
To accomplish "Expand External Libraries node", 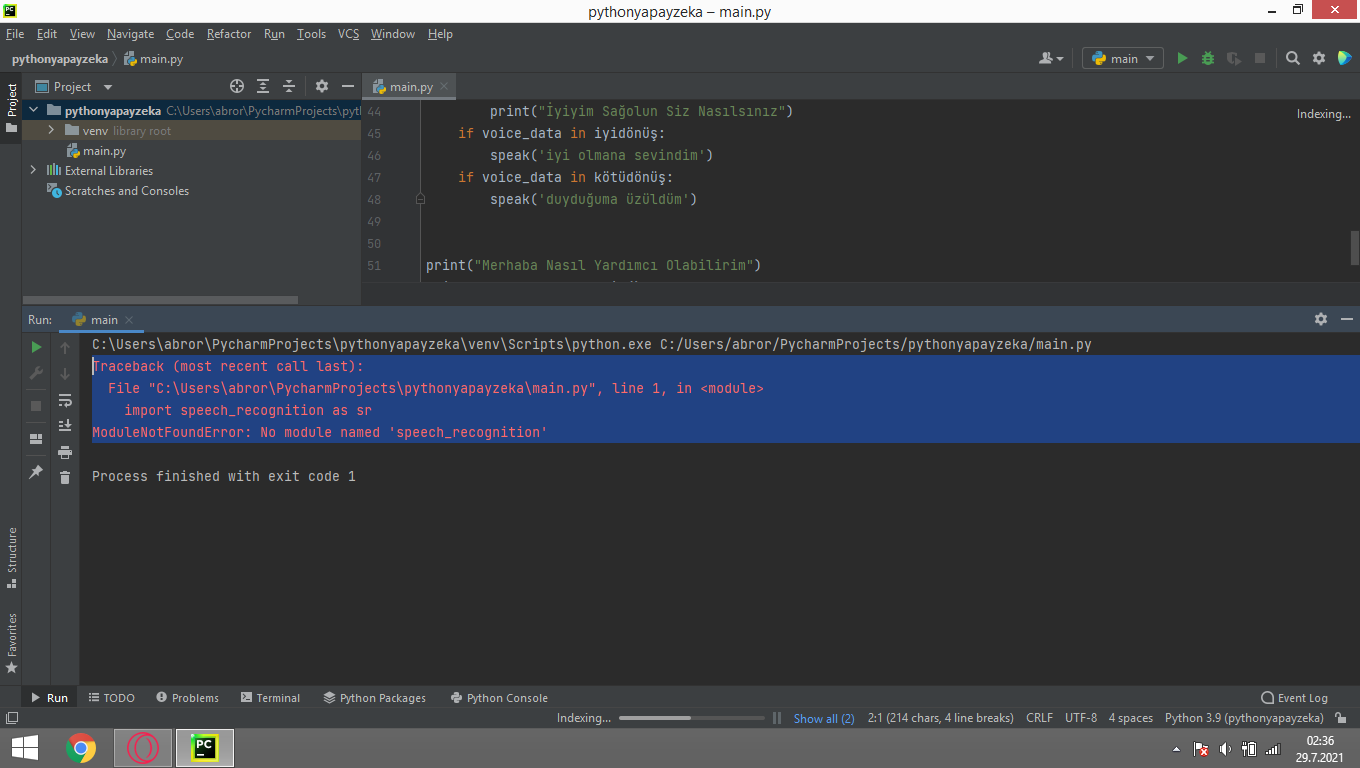I will point(33,171).
